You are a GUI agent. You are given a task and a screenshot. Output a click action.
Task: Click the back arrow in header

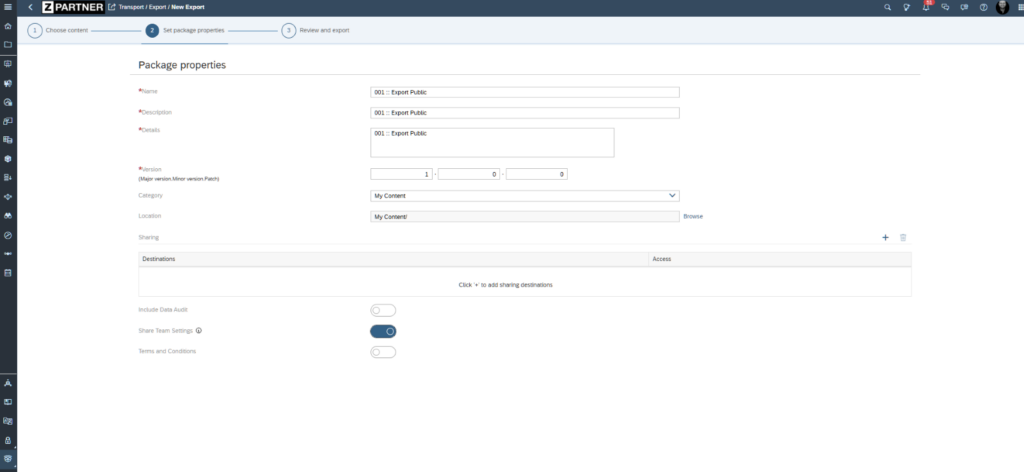(x=30, y=7)
